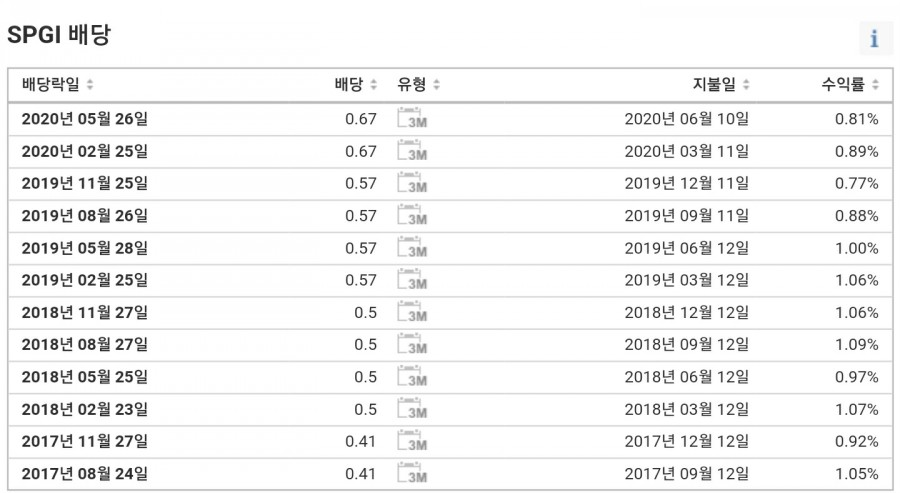The image size is (900, 493).
Task: Select the SPGI 배당 heading
Action: 59,34
